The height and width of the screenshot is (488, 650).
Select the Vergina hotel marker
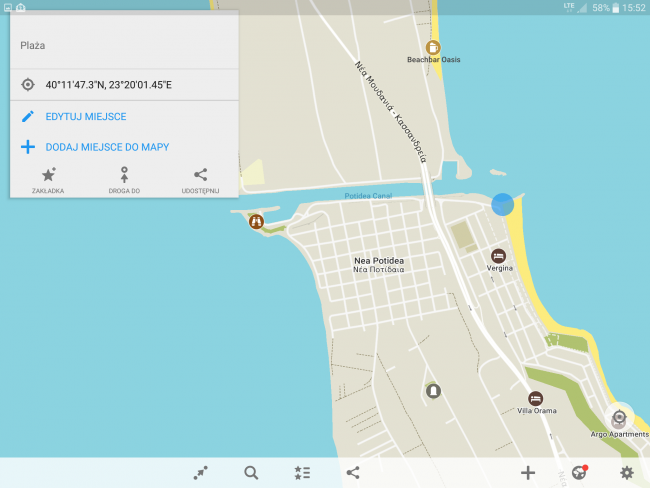498,256
